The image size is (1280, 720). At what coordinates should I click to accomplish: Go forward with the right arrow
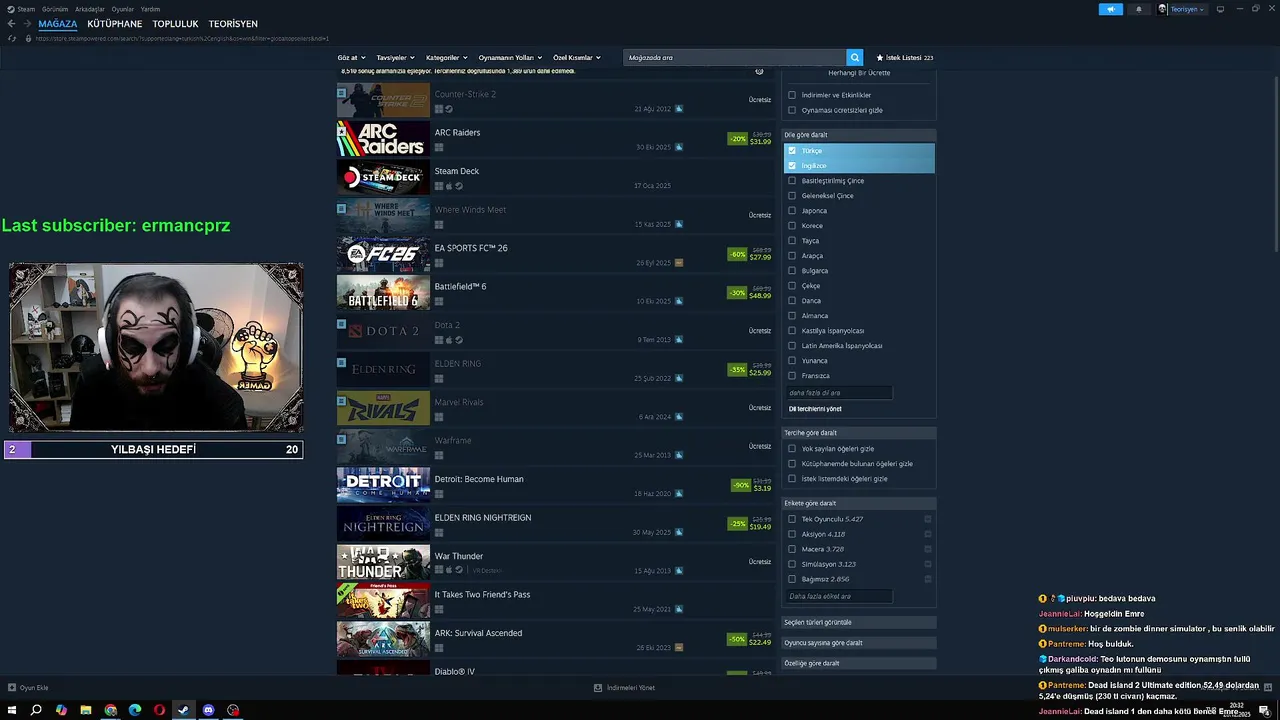click(27, 23)
